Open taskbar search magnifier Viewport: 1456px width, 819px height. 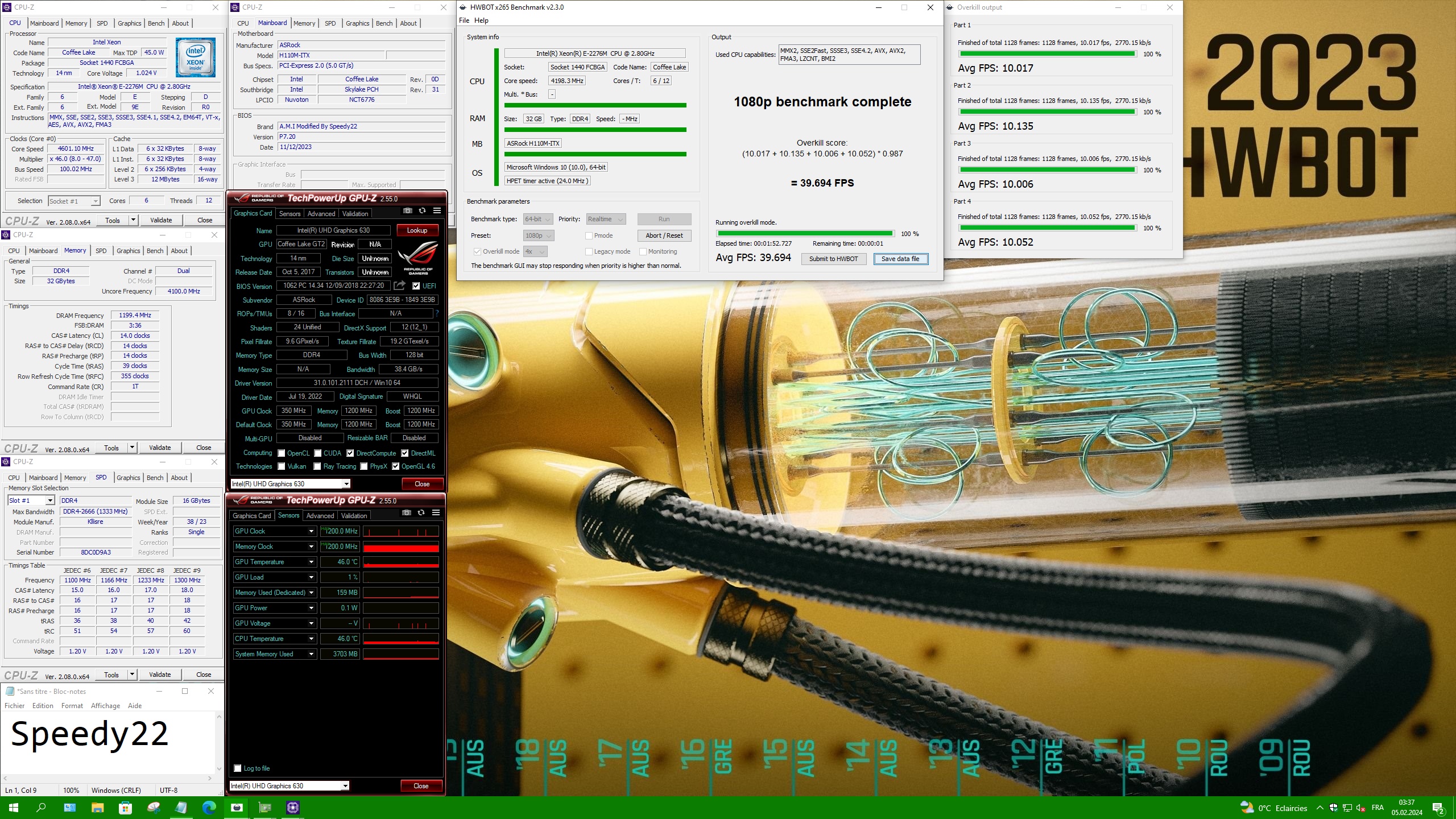(41, 808)
